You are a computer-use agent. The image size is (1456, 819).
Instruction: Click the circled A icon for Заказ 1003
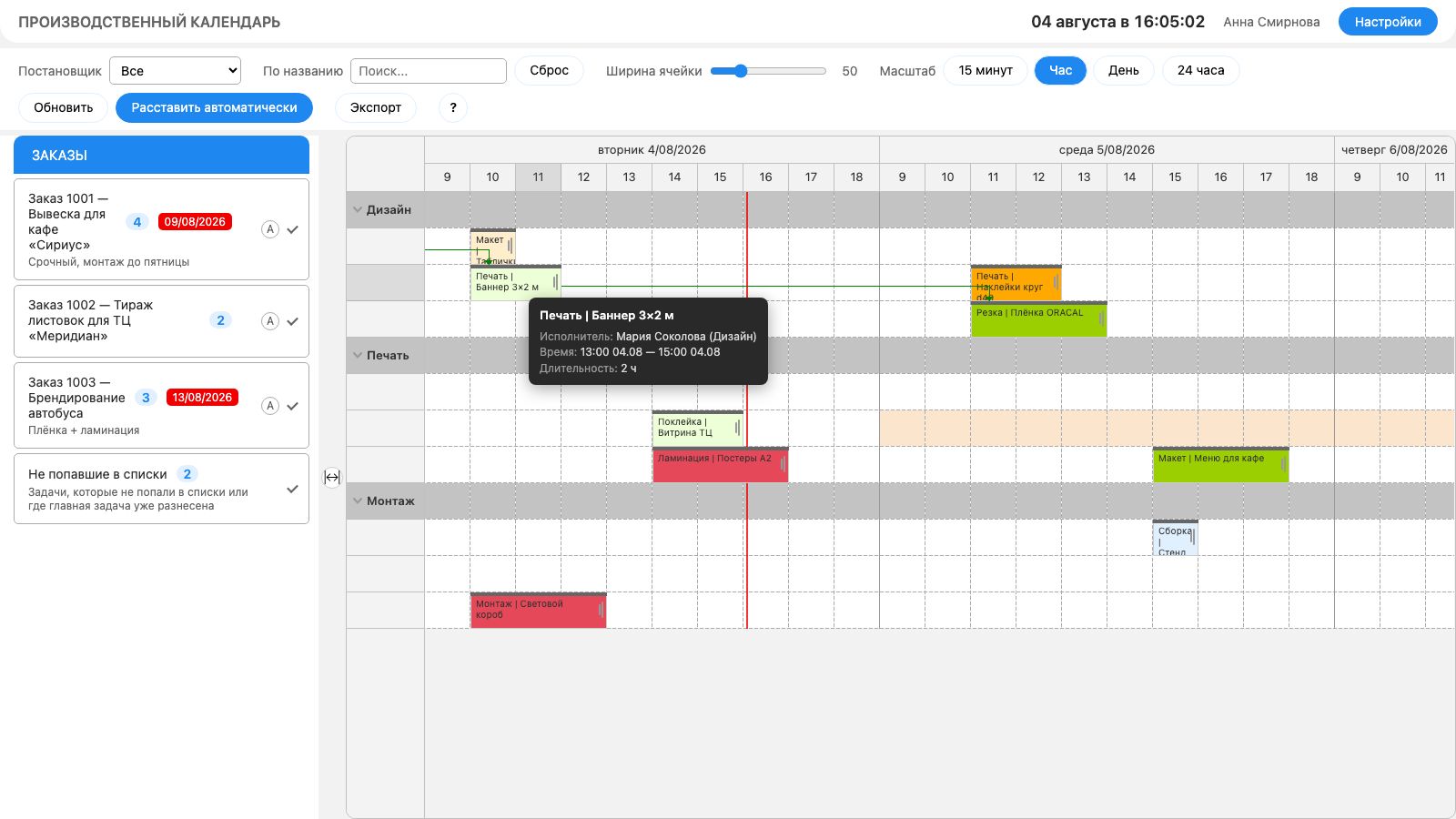click(270, 406)
